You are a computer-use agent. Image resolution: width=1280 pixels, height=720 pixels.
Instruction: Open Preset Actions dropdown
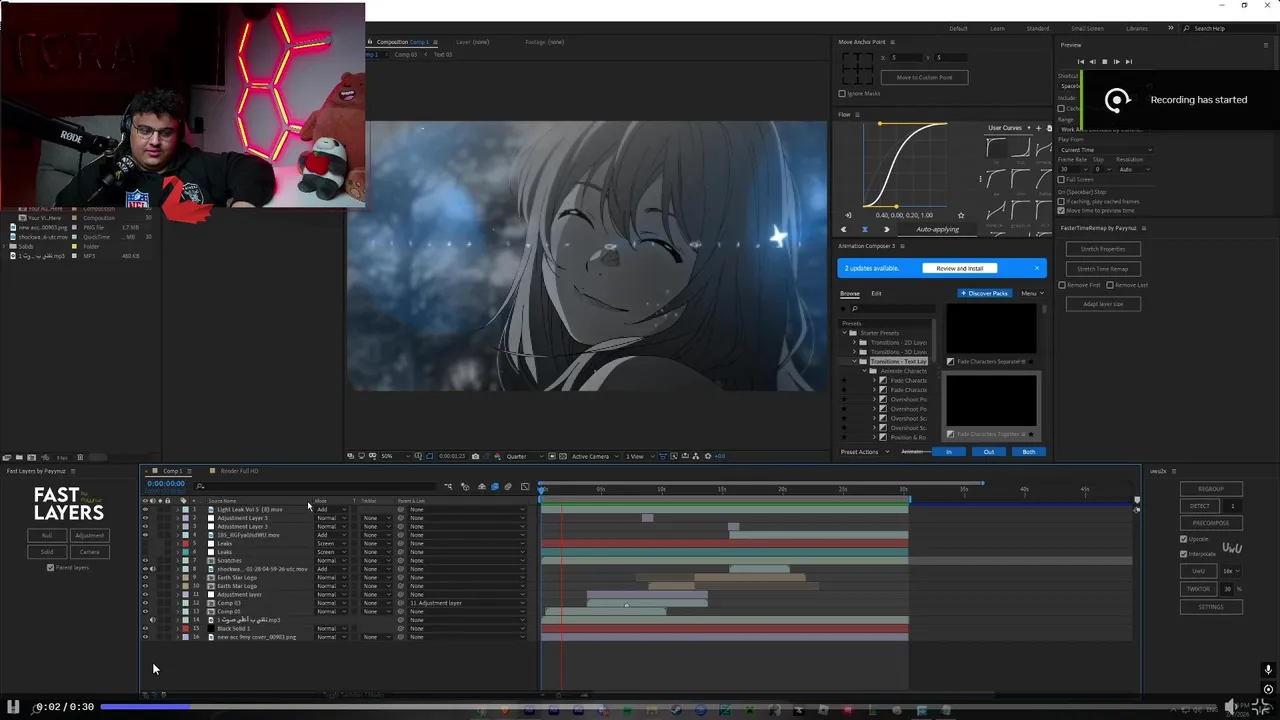coord(863,452)
